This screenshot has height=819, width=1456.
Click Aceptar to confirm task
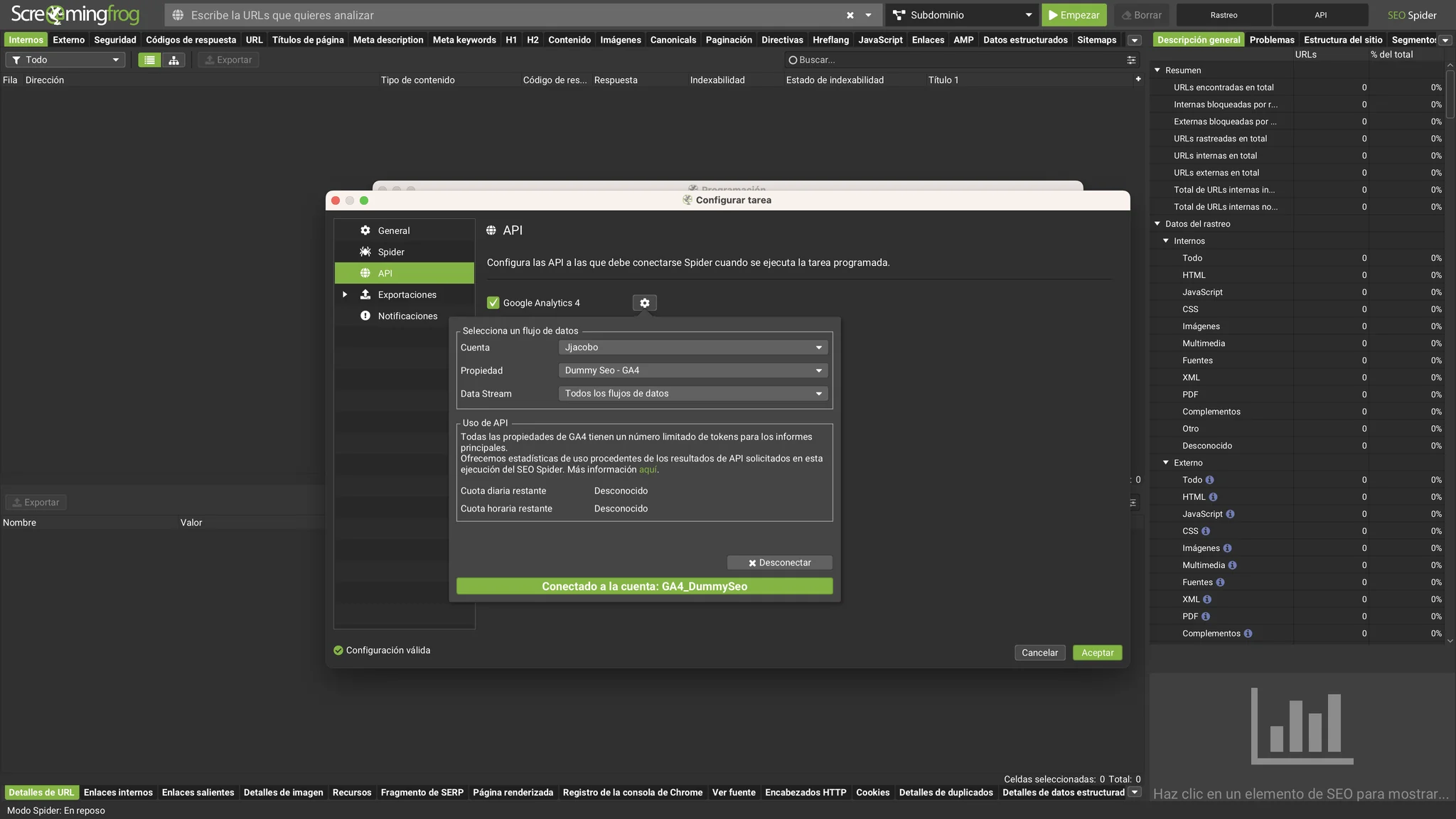click(1097, 653)
